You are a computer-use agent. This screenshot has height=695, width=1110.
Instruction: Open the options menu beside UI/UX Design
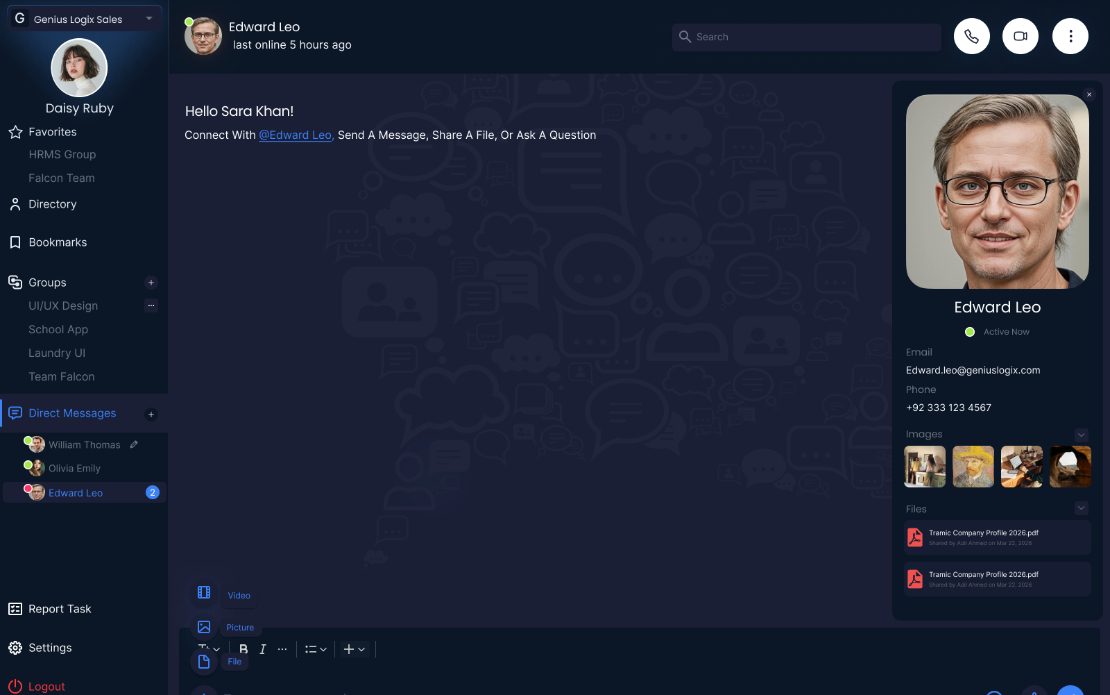click(151, 306)
